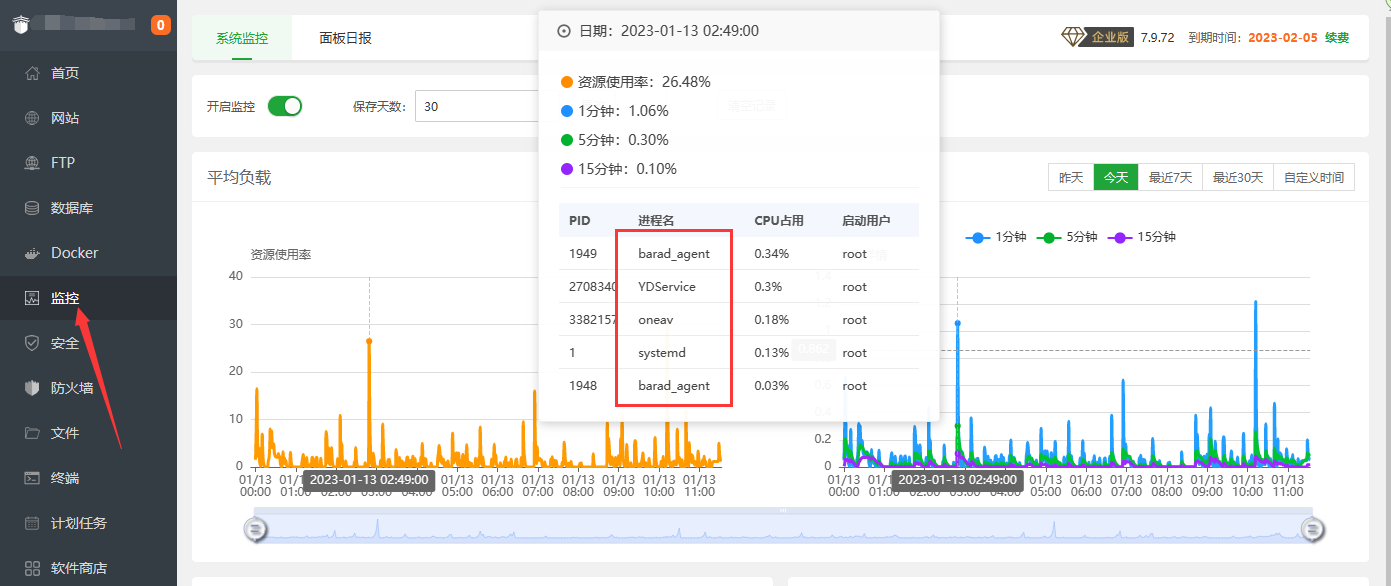This screenshot has width=1391, height=586.
Task: Click the left handle of the zoom slider
Action: tap(256, 530)
